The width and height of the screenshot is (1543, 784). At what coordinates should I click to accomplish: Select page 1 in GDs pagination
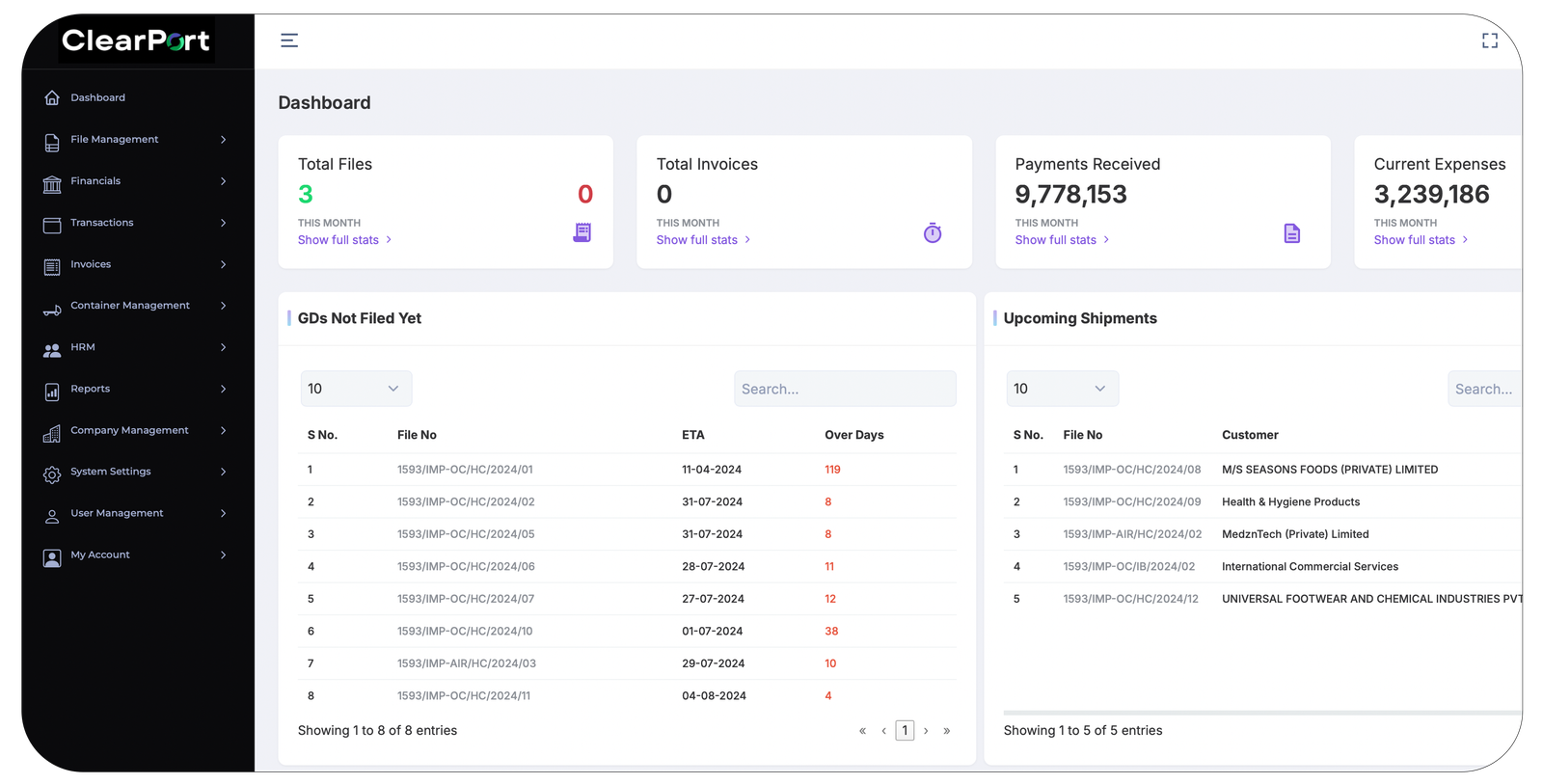pos(905,731)
